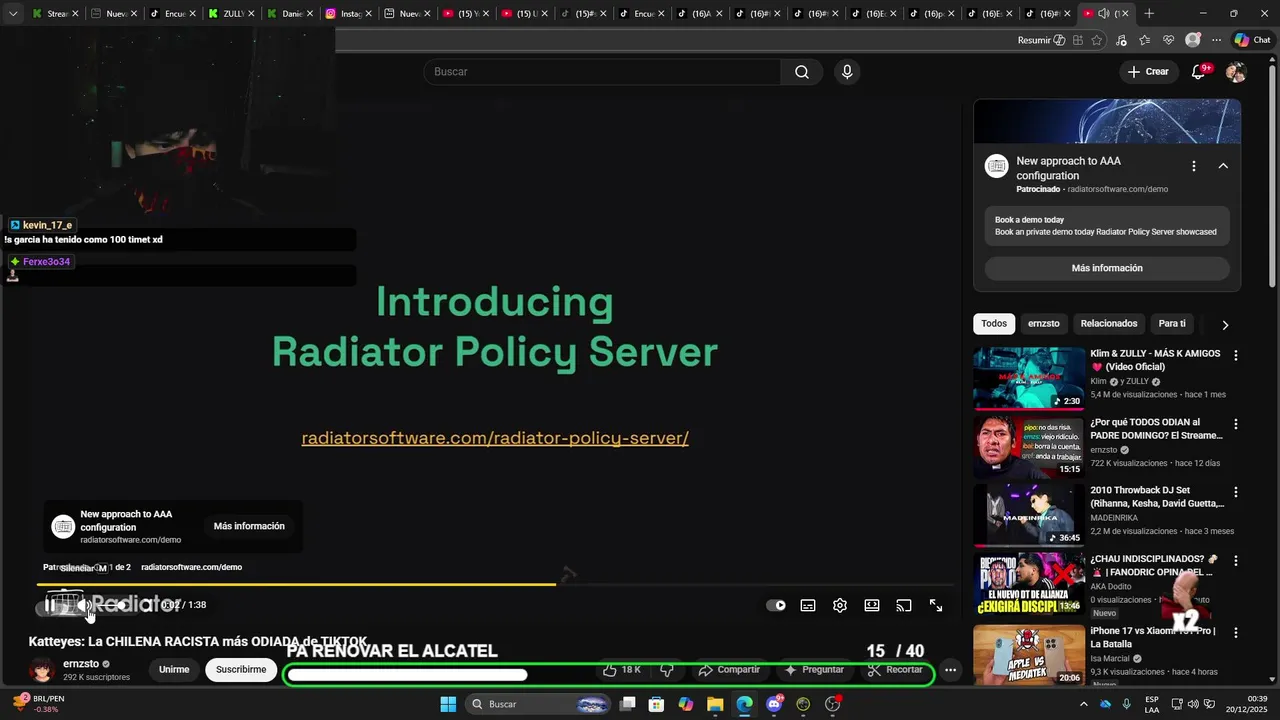Open the options menu for CHAU INDISCIPLINADOS video
This screenshot has width=1280, height=720.
(1236, 561)
